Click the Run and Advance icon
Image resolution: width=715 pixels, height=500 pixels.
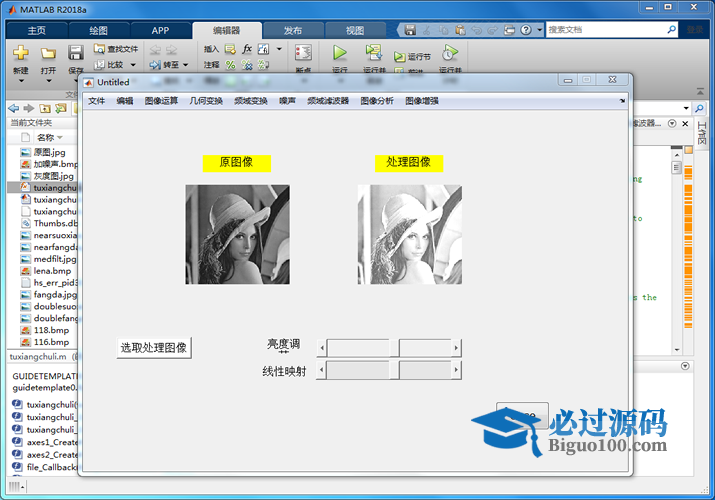point(374,52)
